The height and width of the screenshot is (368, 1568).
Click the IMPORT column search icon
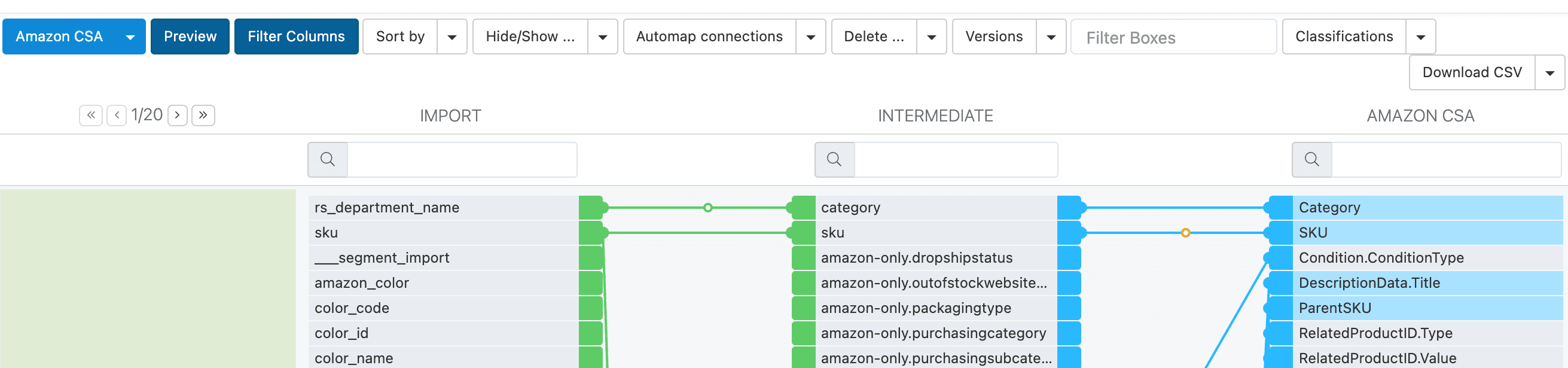click(x=328, y=160)
